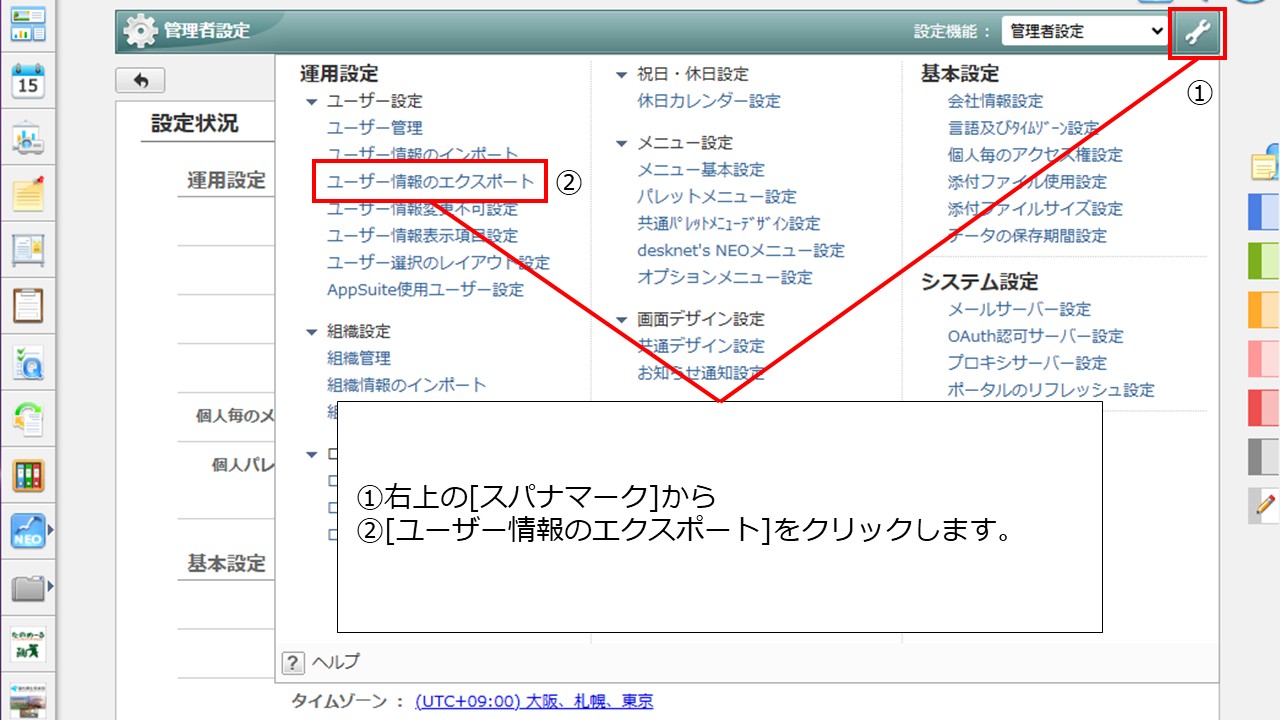Open 添付ファイル使用設定
This screenshot has width=1280, height=720.
click(1027, 182)
